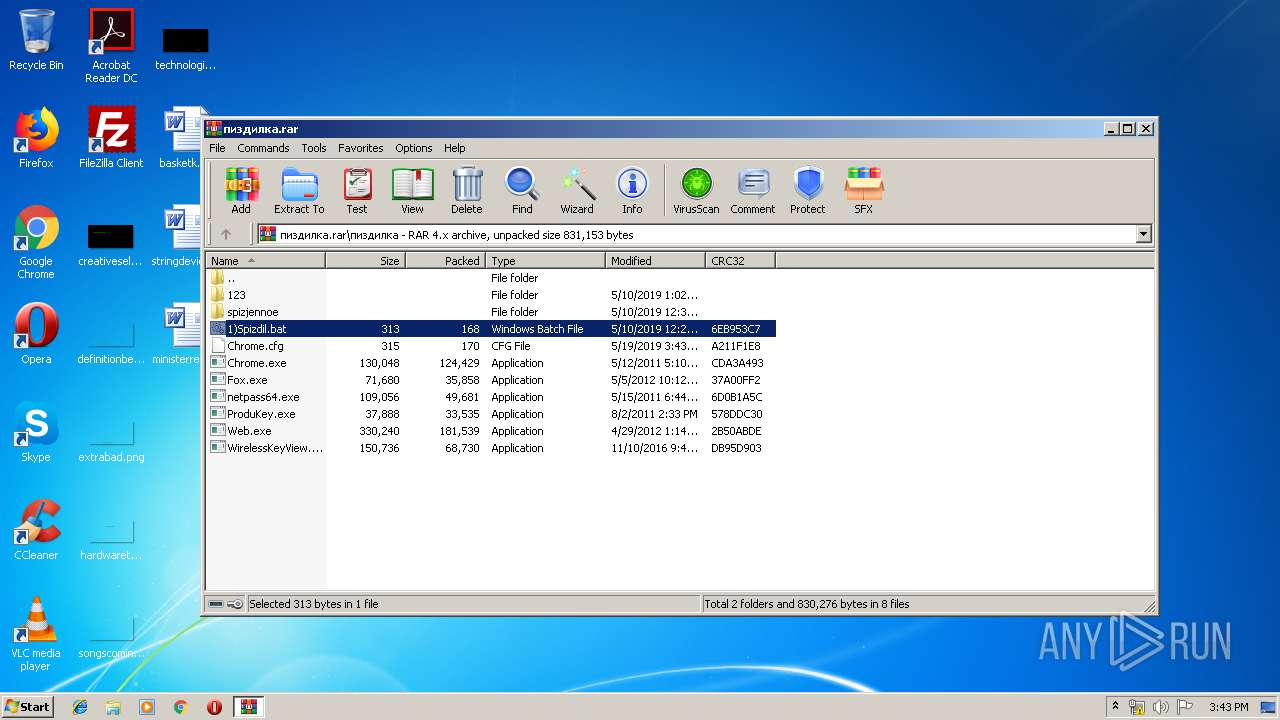Sort by Type column header
Image resolution: width=1280 pixels, height=720 pixels.
coord(545,261)
